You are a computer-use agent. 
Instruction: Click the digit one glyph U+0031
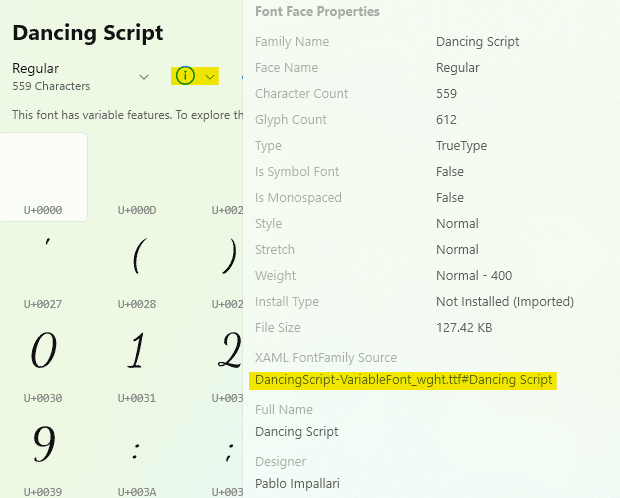(x=137, y=353)
